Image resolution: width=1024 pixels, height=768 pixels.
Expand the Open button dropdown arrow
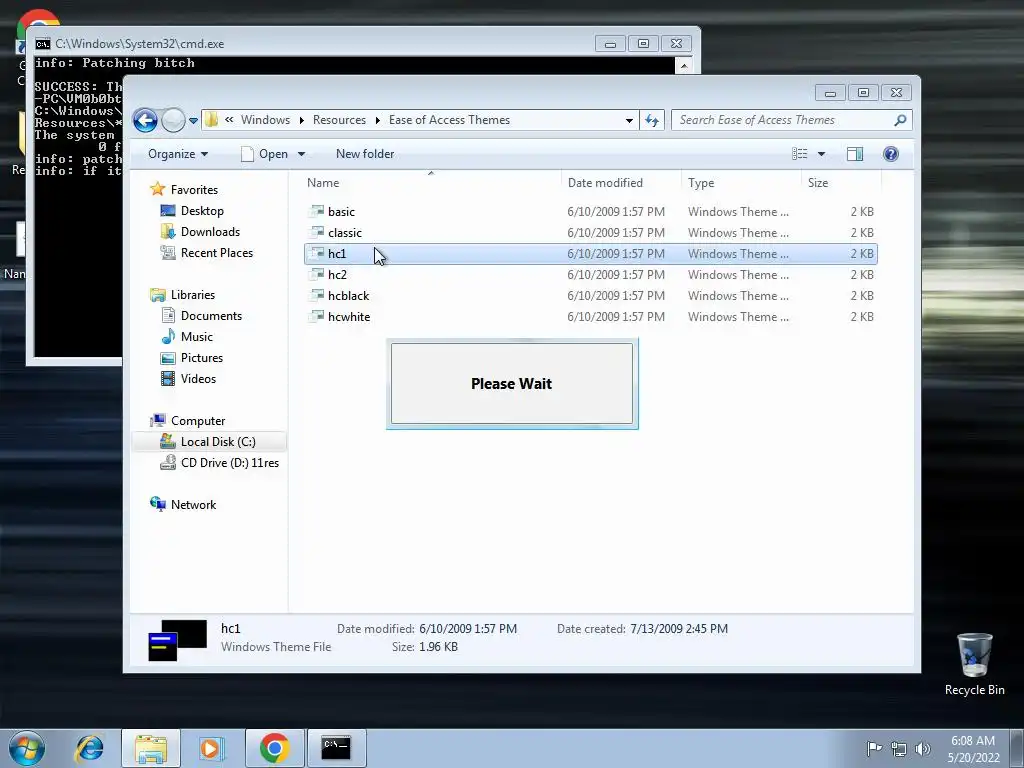pos(302,154)
